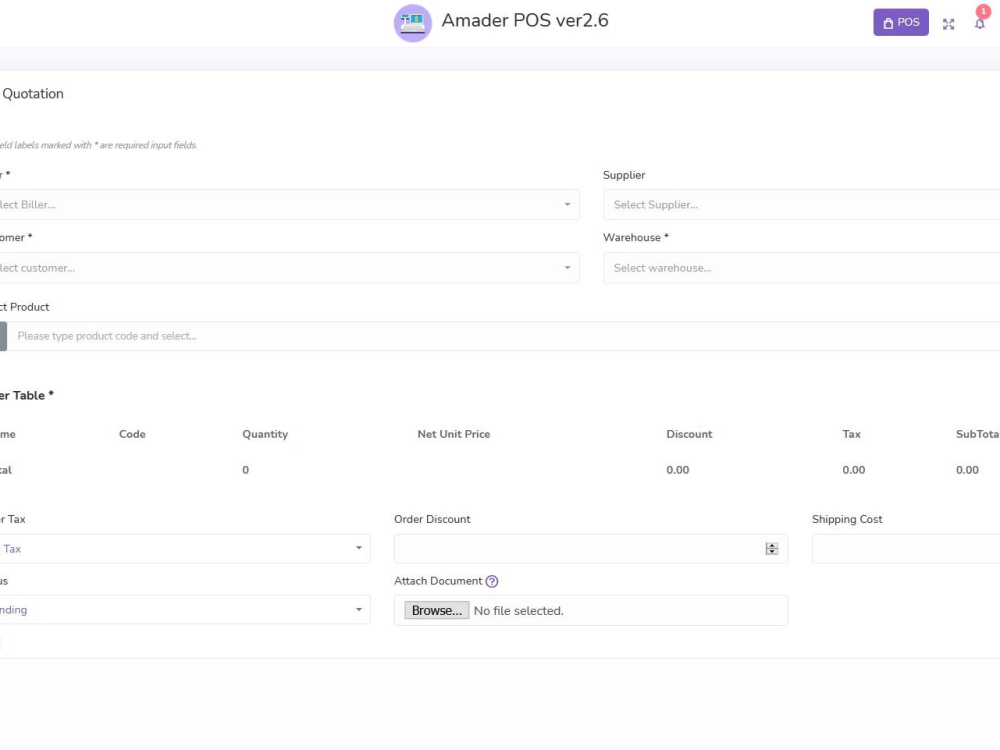Open the Select Supplier dropdown
This screenshot has width=1000, height=750.
[x=802, y=205]
